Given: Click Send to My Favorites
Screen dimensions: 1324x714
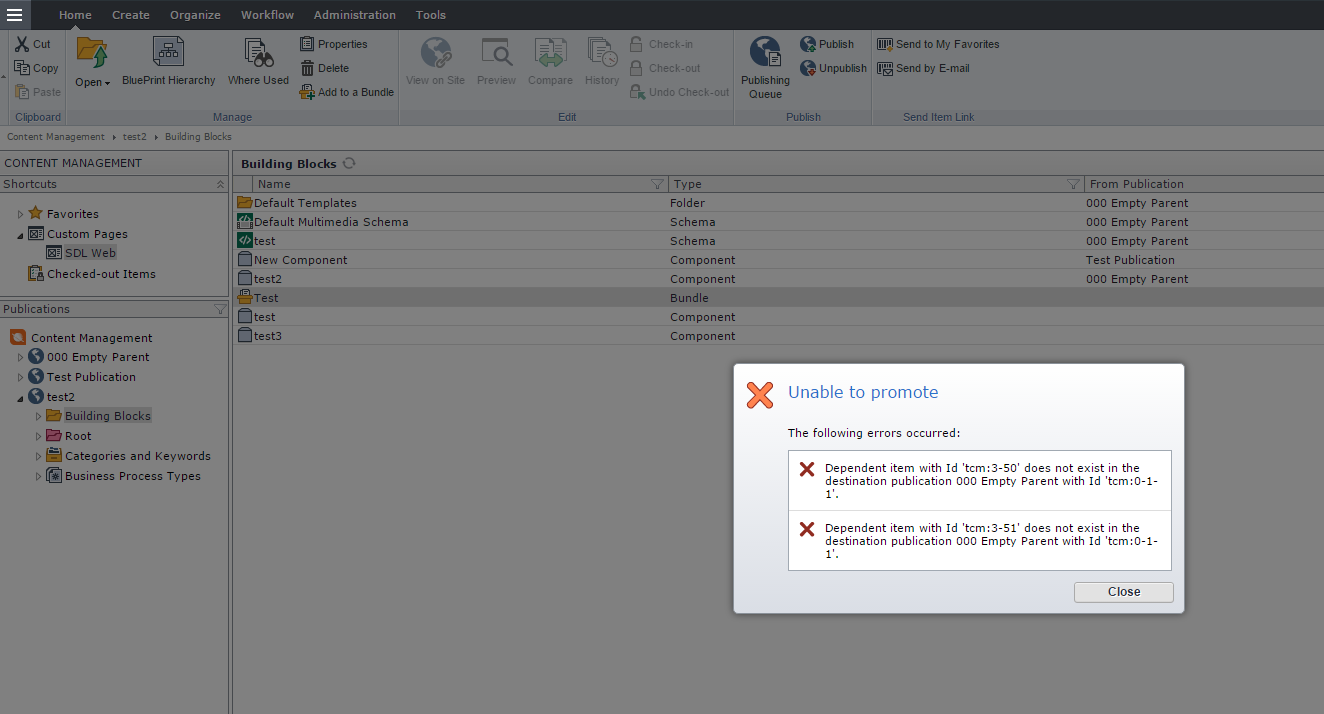Looking at the screenshot, I should 938,44.
